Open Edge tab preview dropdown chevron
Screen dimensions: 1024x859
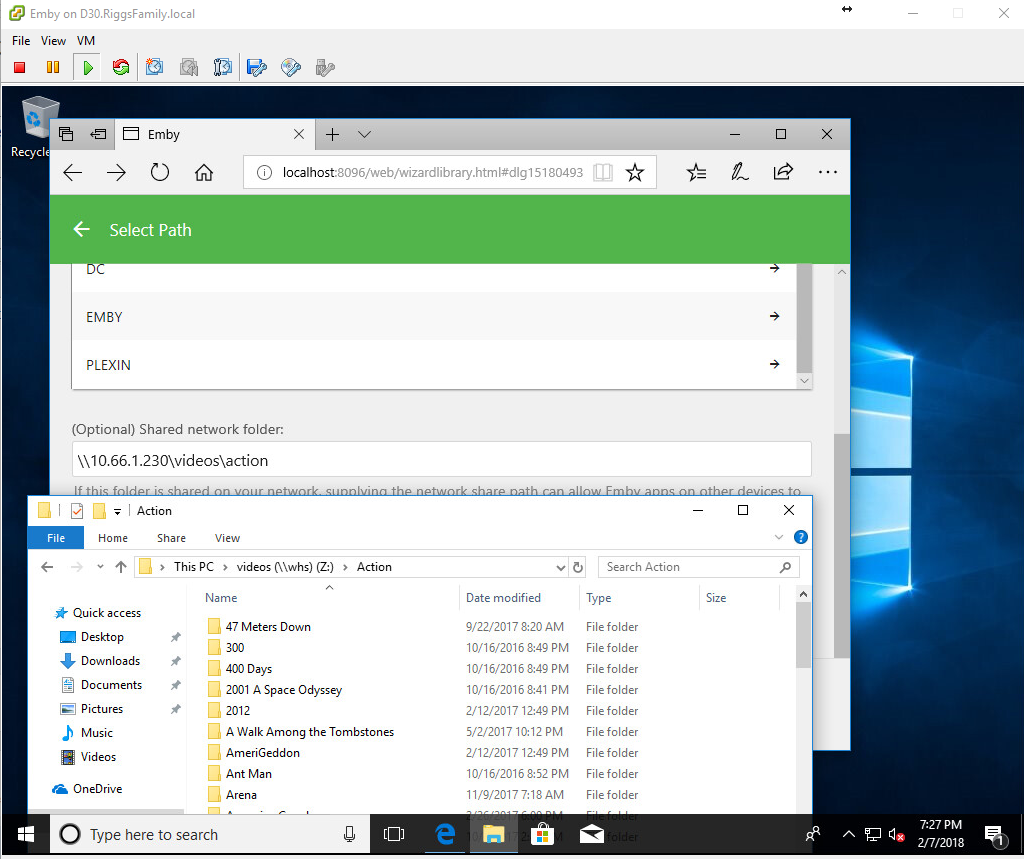pos(364,134)
